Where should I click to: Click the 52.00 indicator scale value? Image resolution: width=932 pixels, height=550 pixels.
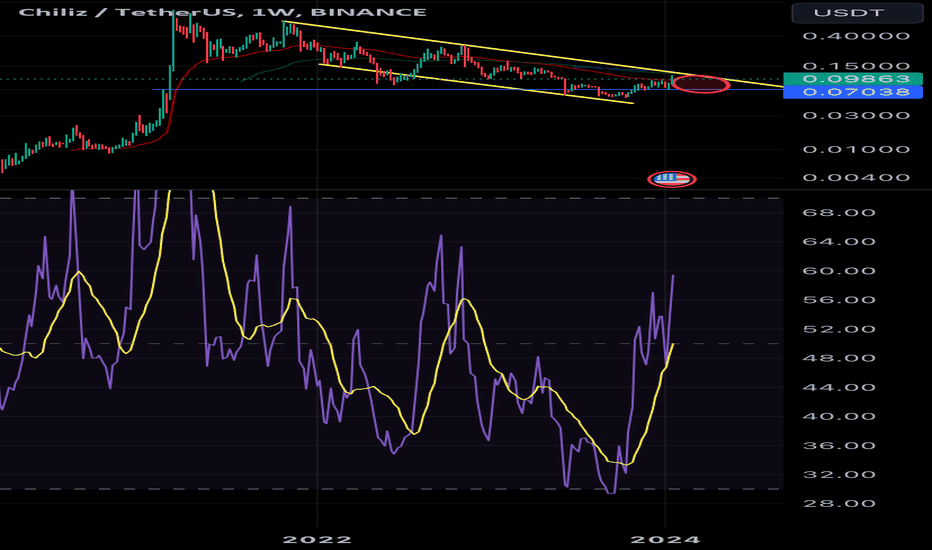pyautogui.click(x=839, y=329)
